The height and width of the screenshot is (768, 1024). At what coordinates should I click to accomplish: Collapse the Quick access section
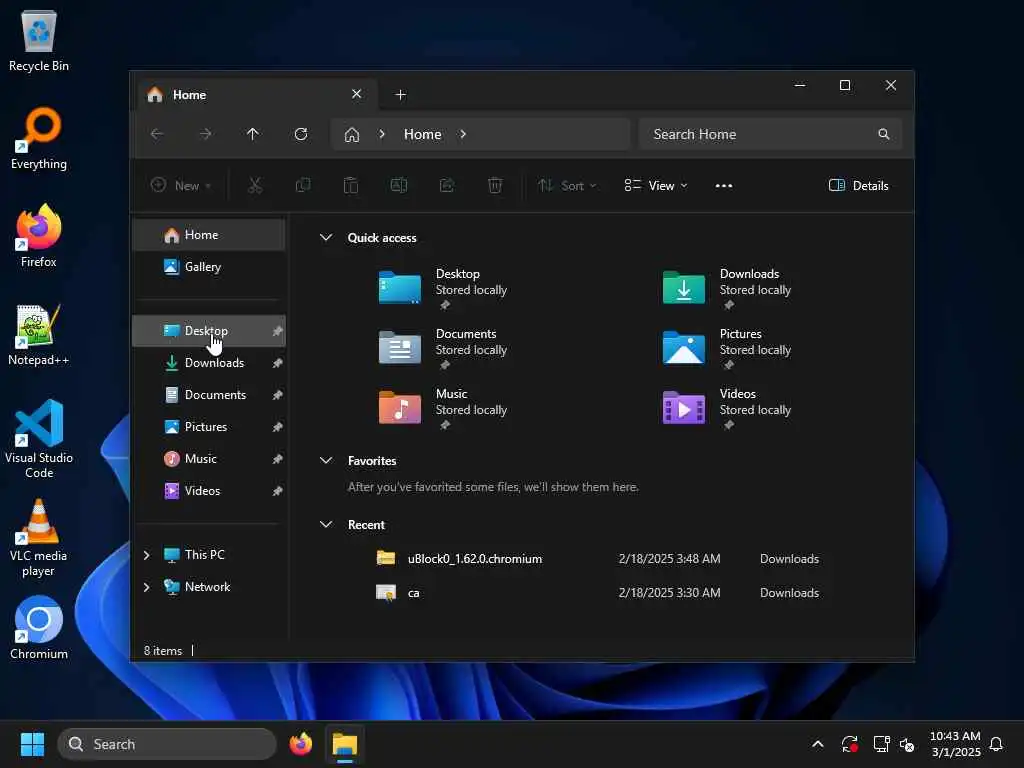pos(326,238)
